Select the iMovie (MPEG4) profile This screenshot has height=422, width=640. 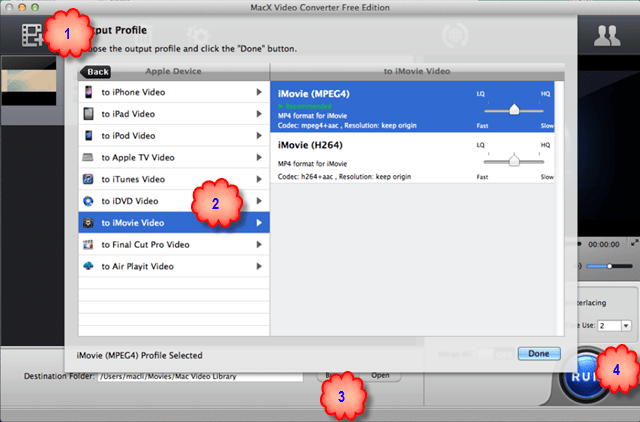412,107
